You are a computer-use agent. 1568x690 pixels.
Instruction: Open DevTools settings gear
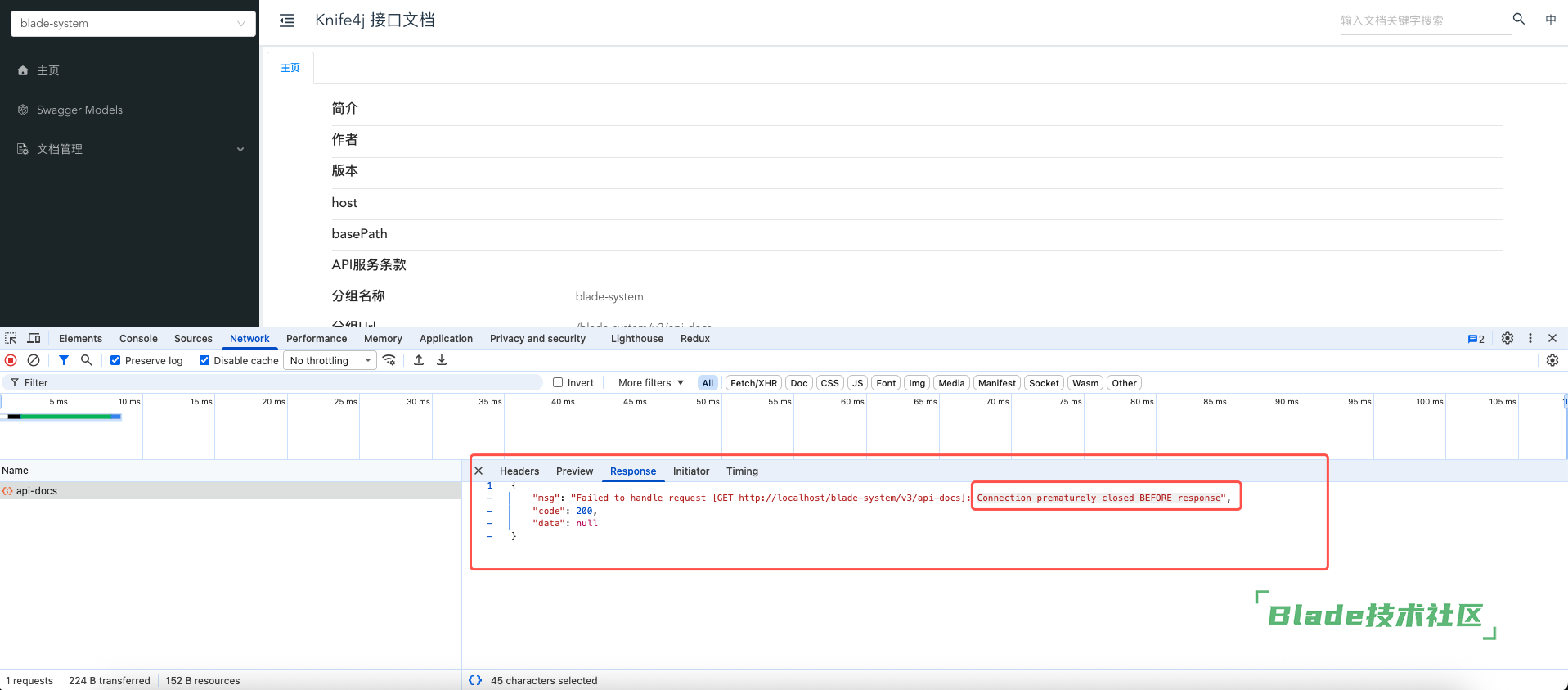[x=1507, y=338]
